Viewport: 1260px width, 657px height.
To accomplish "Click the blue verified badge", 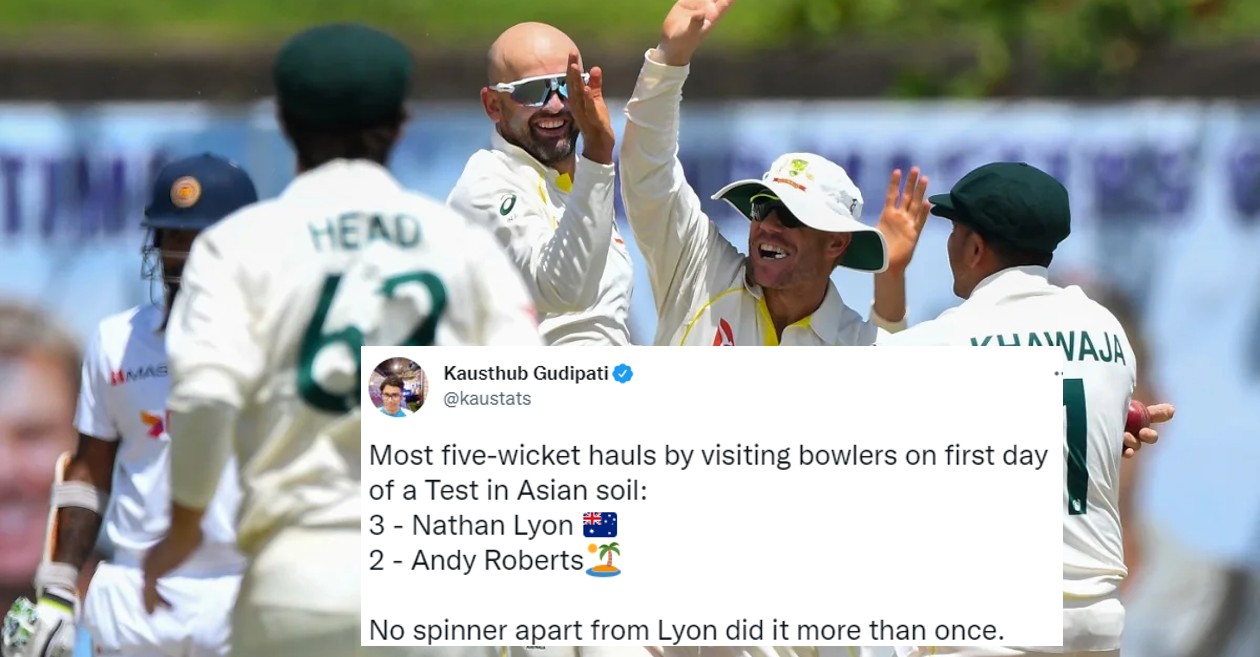I will [622, 374].
